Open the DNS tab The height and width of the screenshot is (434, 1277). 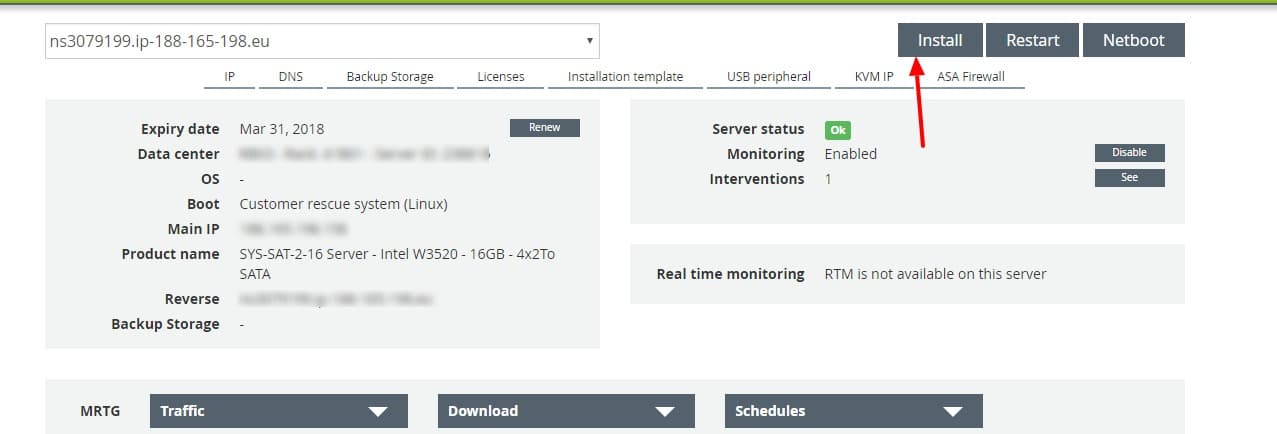tap(290, 77)
